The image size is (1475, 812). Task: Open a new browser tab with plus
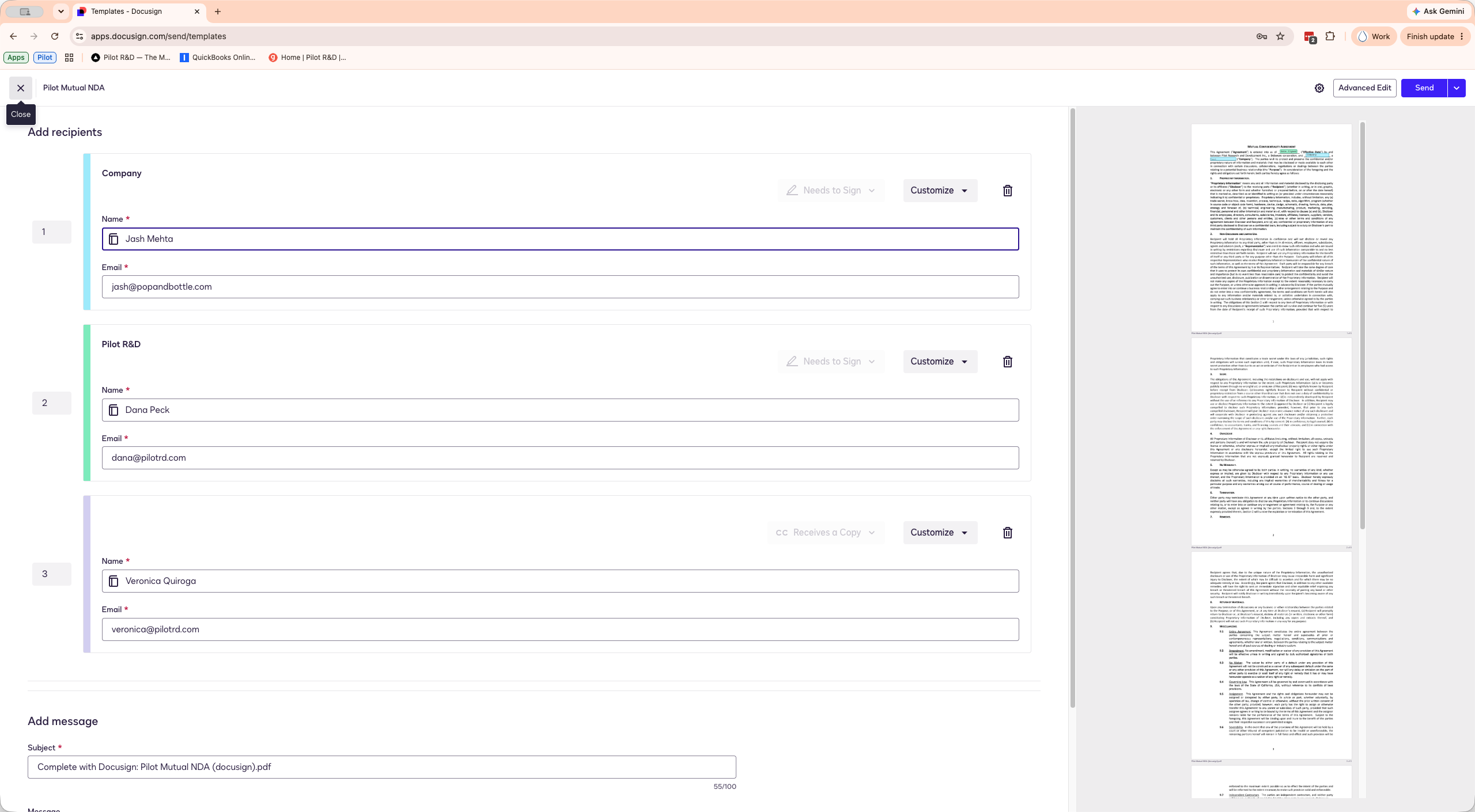[x=218, y=12]
